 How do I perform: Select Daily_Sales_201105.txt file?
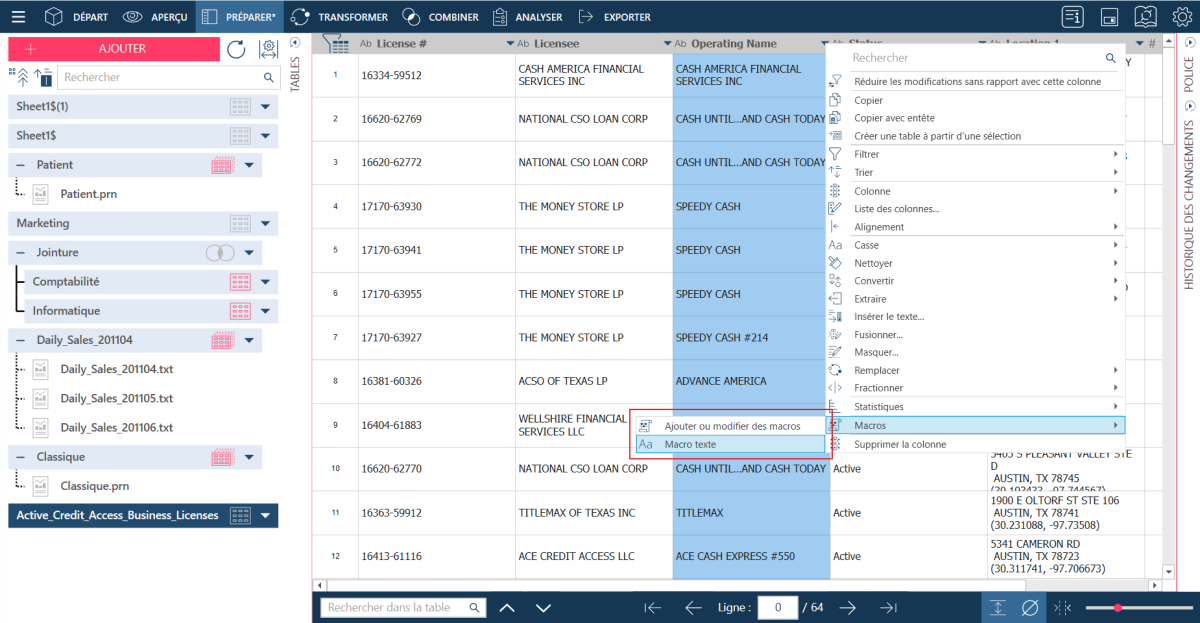(117, 398)
